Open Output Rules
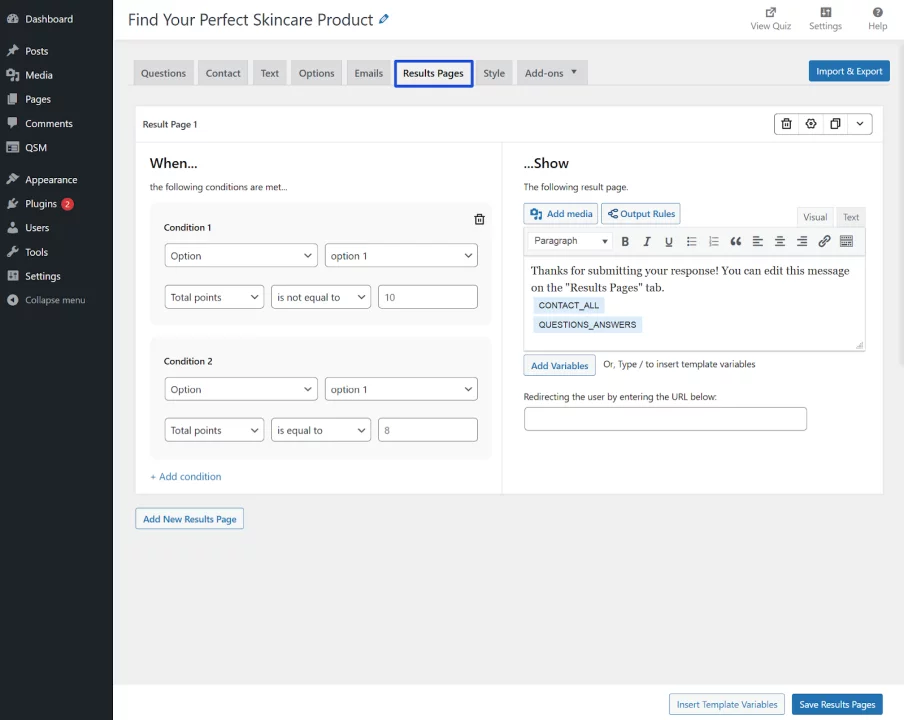 tap(641, 214)
